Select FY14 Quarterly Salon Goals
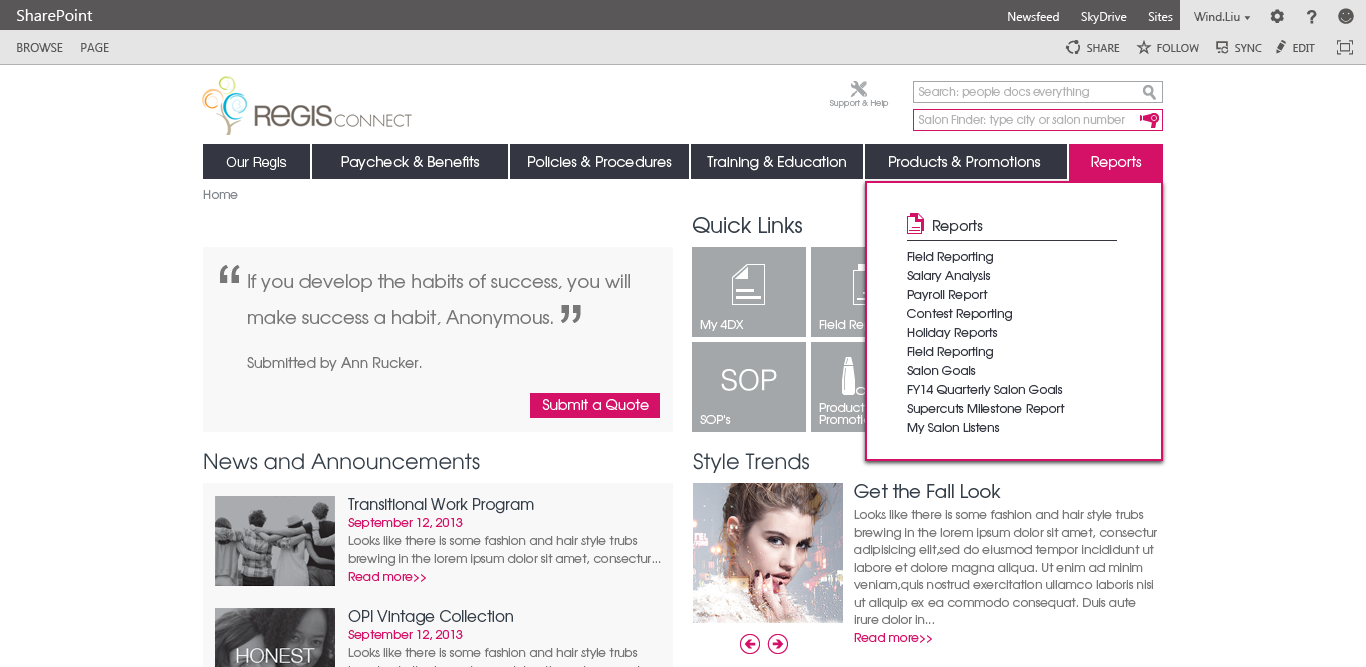This screenshot has width=1366, height=667. [x=985, y=390]
